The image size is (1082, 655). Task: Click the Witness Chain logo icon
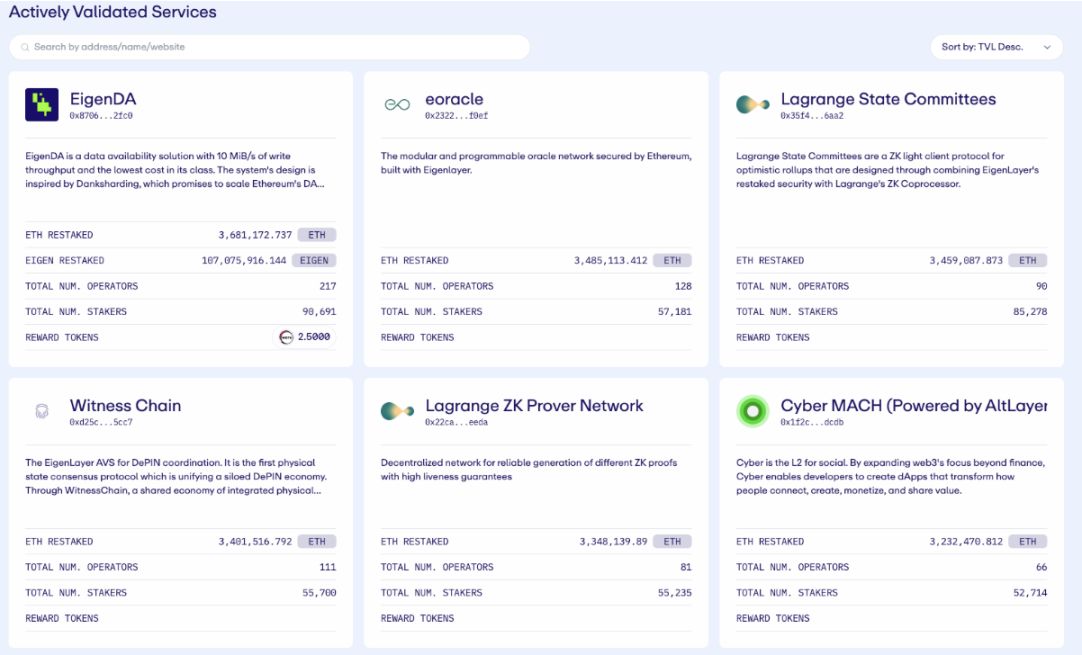coord(42,411)
